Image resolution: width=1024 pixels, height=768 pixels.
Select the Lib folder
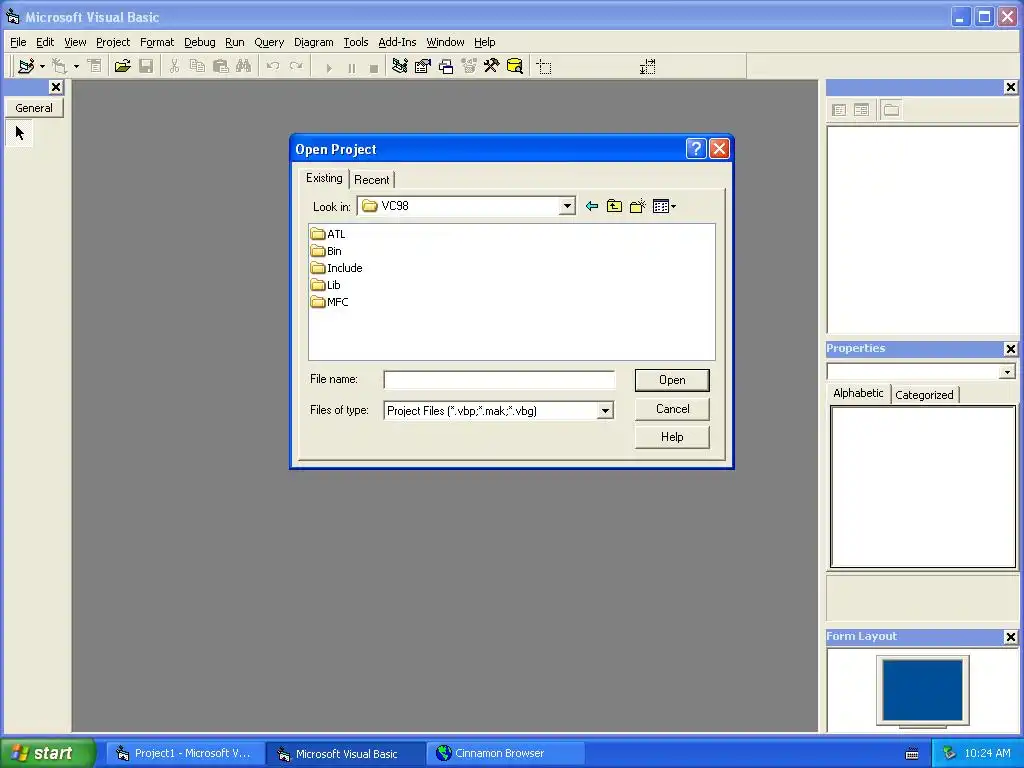(x=325, y=285)
